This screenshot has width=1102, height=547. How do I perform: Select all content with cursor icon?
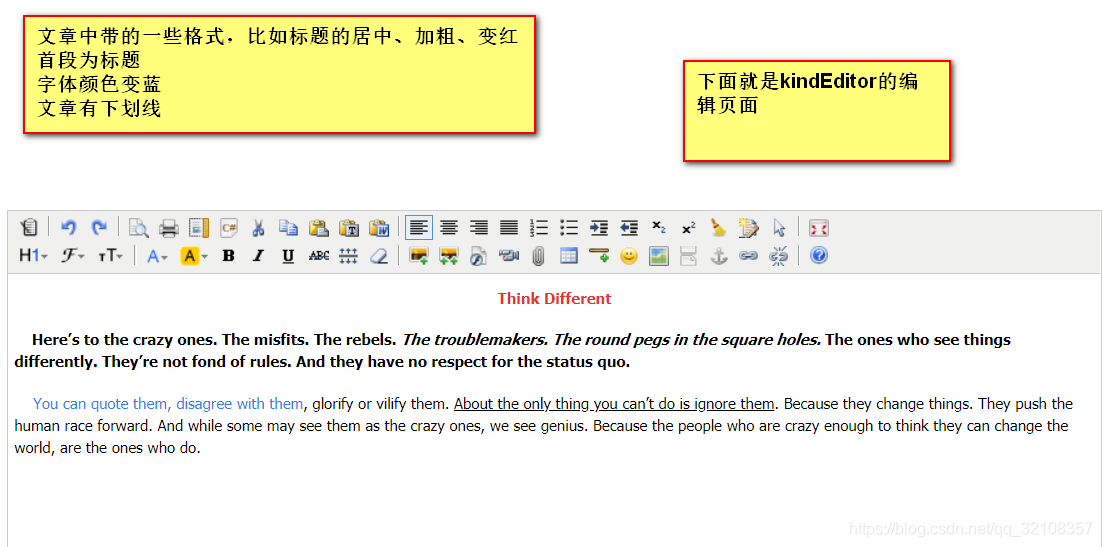coord(779,228)
